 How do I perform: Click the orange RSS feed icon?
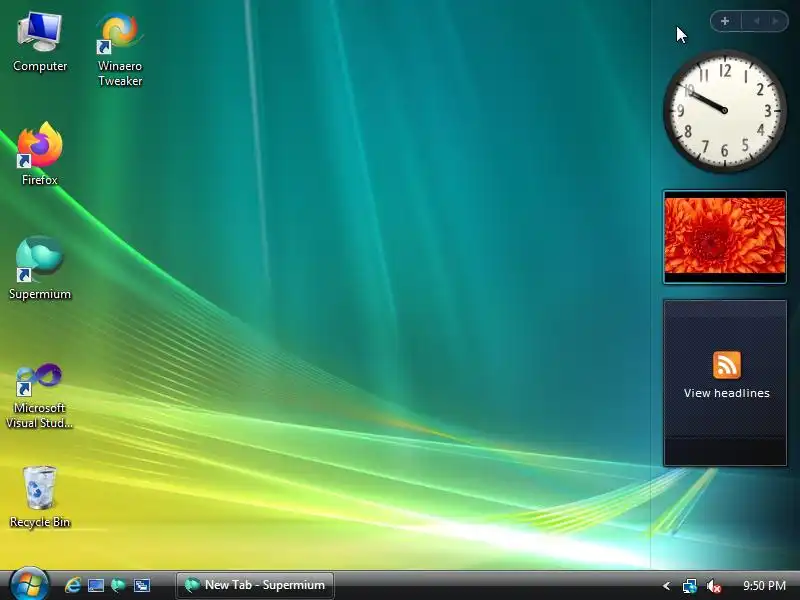(x=727, y=365)
